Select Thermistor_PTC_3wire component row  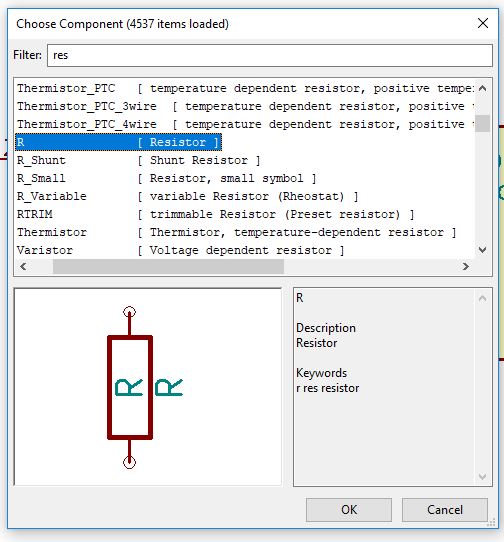click(245, 106)
